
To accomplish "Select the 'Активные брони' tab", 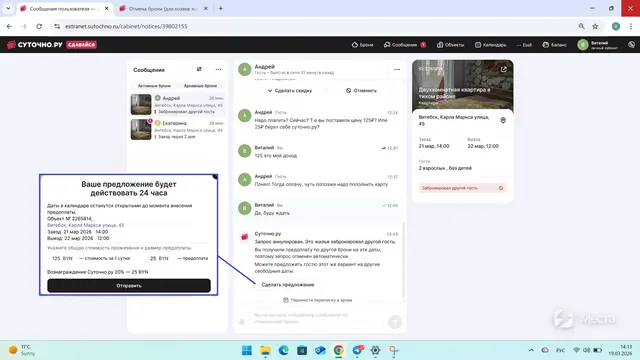I will (x=154, y=86).
